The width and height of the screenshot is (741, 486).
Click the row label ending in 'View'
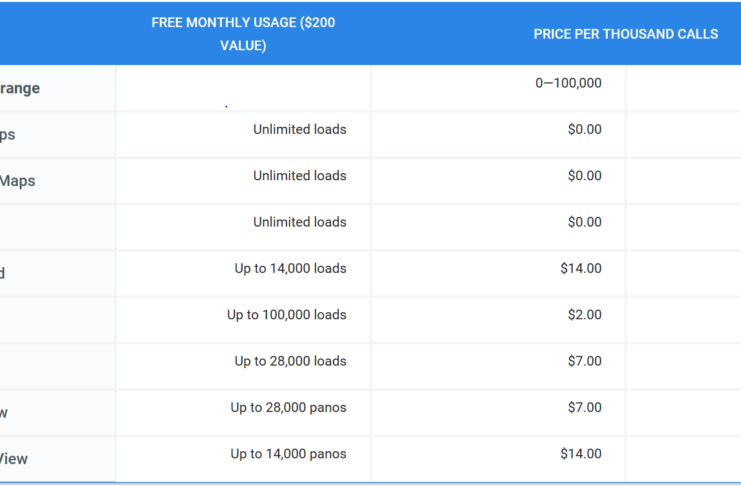(x=14, y=459)
